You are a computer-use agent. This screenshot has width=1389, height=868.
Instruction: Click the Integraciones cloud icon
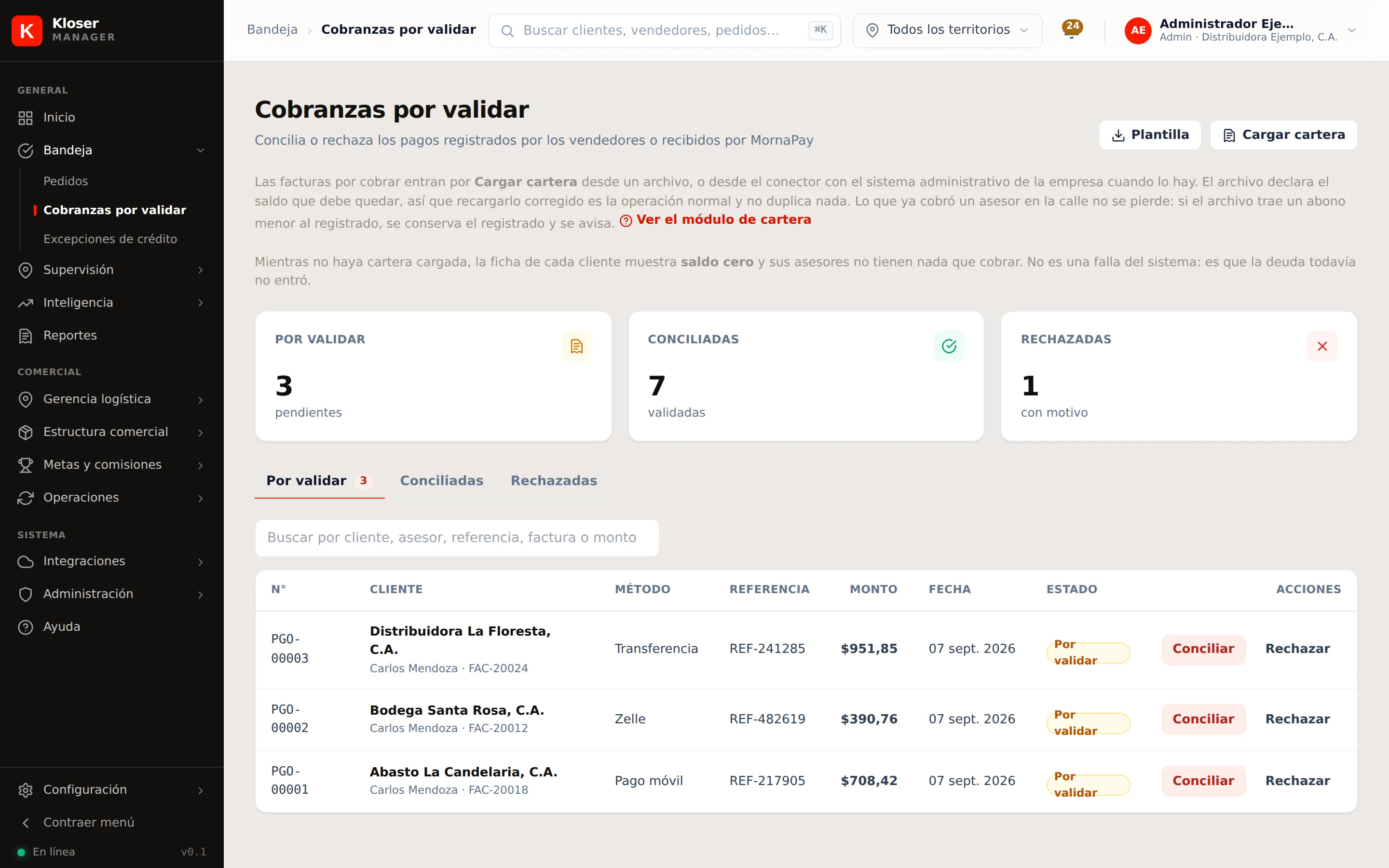point(25,561)
